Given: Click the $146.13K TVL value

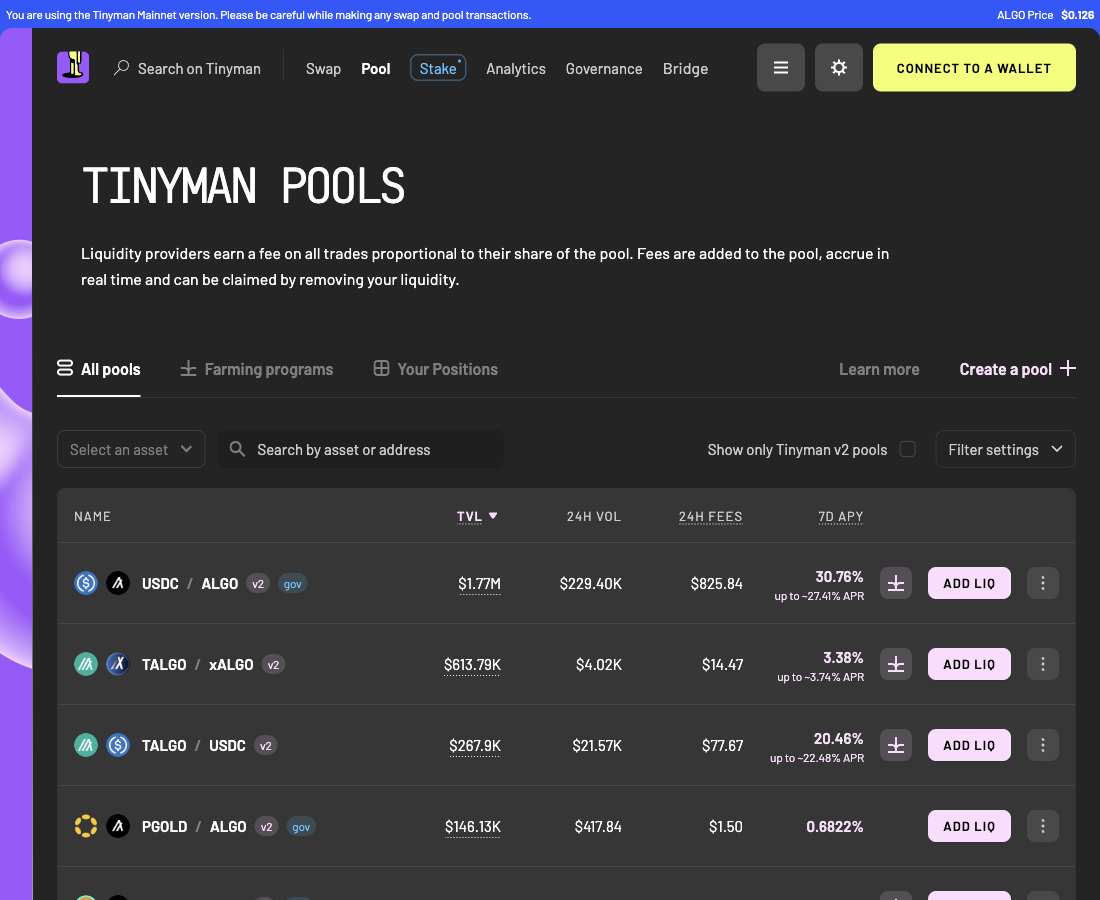Looking at the screenshot, I should (x=473, y=827).
